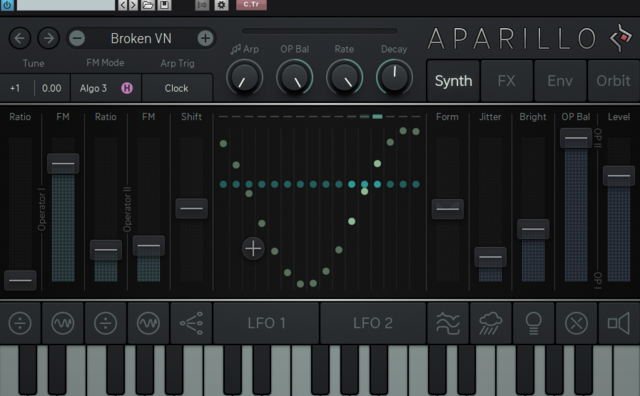Select the Bright light bulb icon

pyautogui.click(x=533, y=323)
